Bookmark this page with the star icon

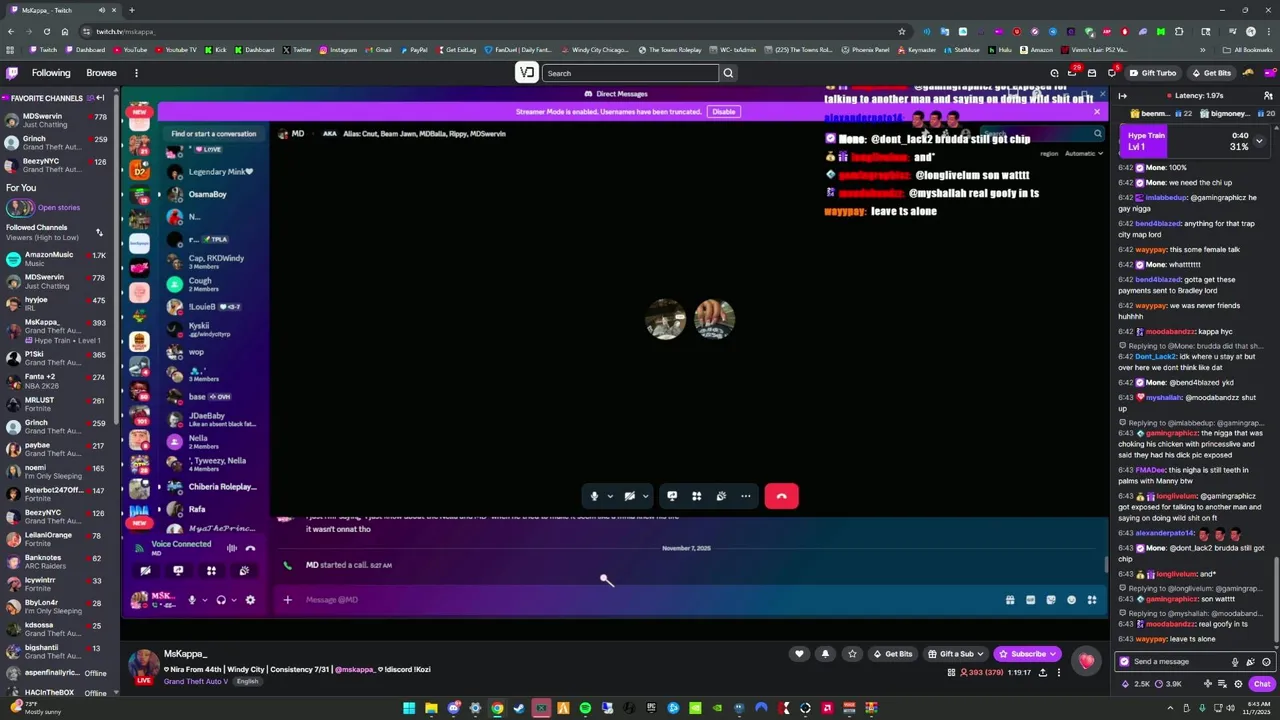tap(901, 31)
